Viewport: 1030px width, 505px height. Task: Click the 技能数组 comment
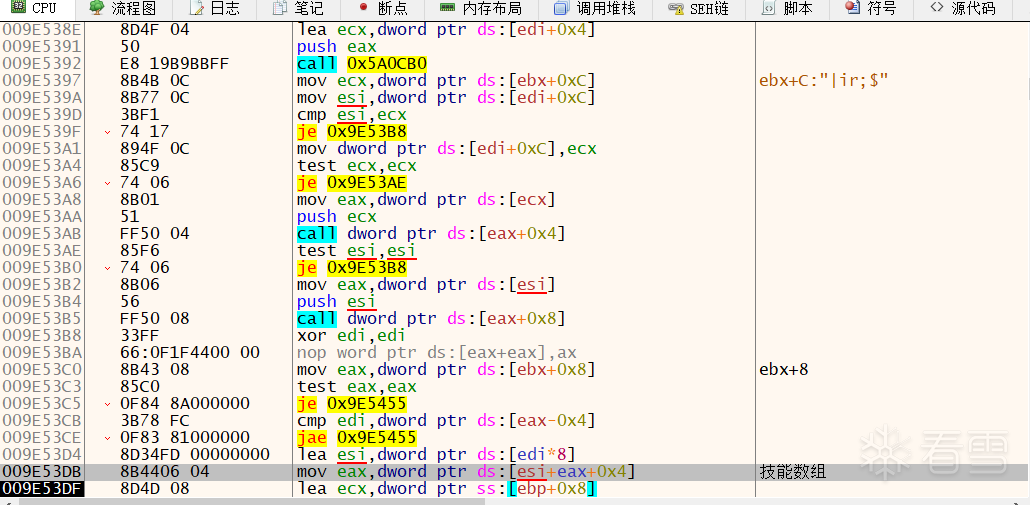coord(792,472)
